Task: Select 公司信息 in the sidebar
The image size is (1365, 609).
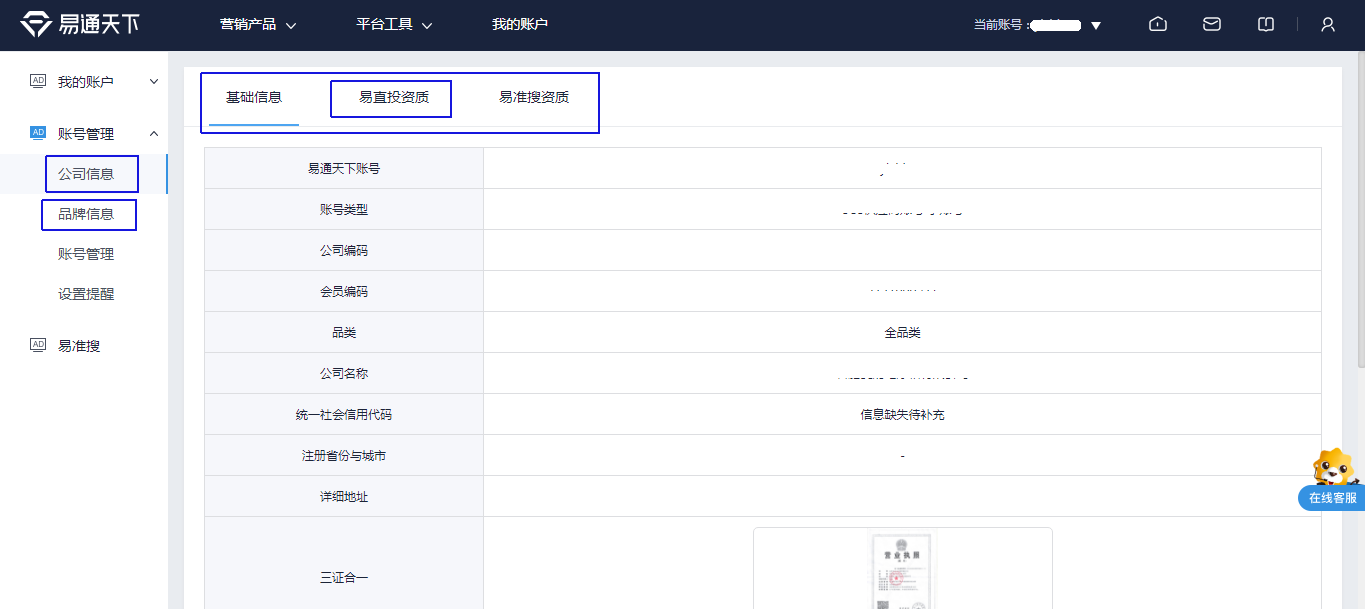Action: (86, 174)
